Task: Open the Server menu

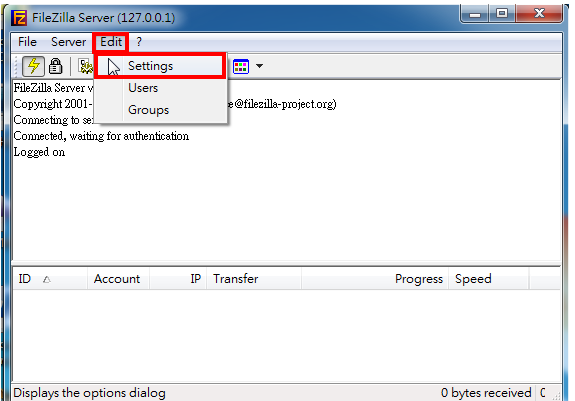Action: pos(69,42)
